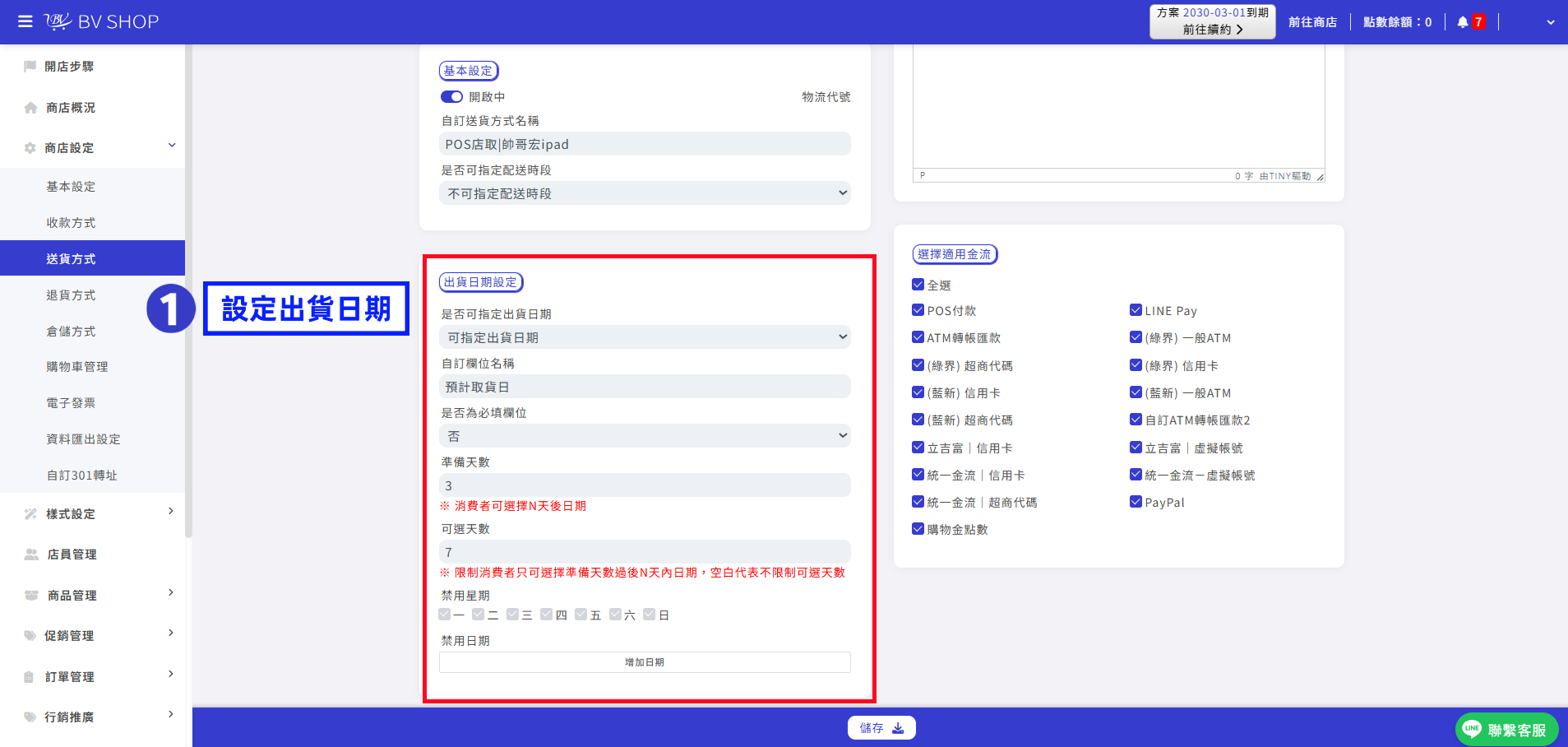
Task: Click the download icon on 儲存 button
Action: point(898,728)
